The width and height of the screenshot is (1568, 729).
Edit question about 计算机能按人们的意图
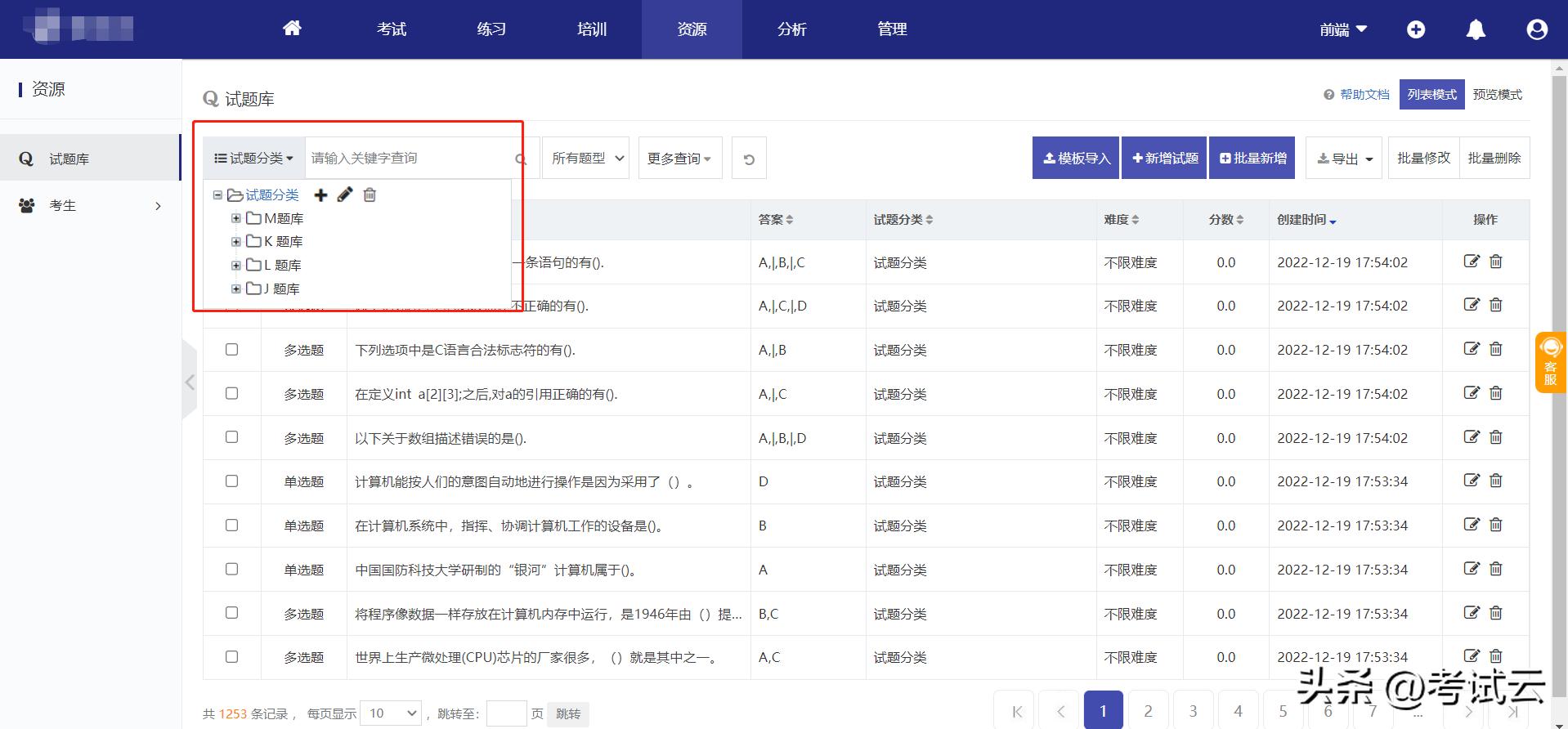click(x=1472, y=481)
